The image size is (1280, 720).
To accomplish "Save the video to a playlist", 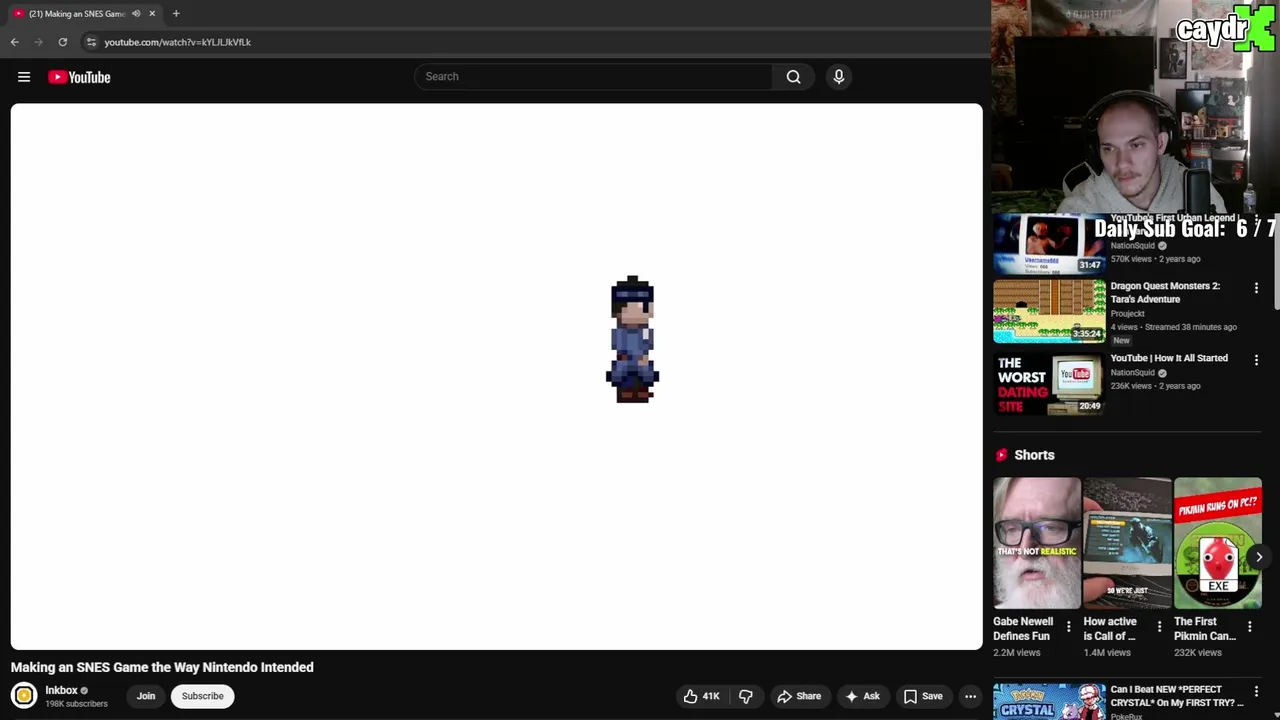I will [x=923, y=696].
